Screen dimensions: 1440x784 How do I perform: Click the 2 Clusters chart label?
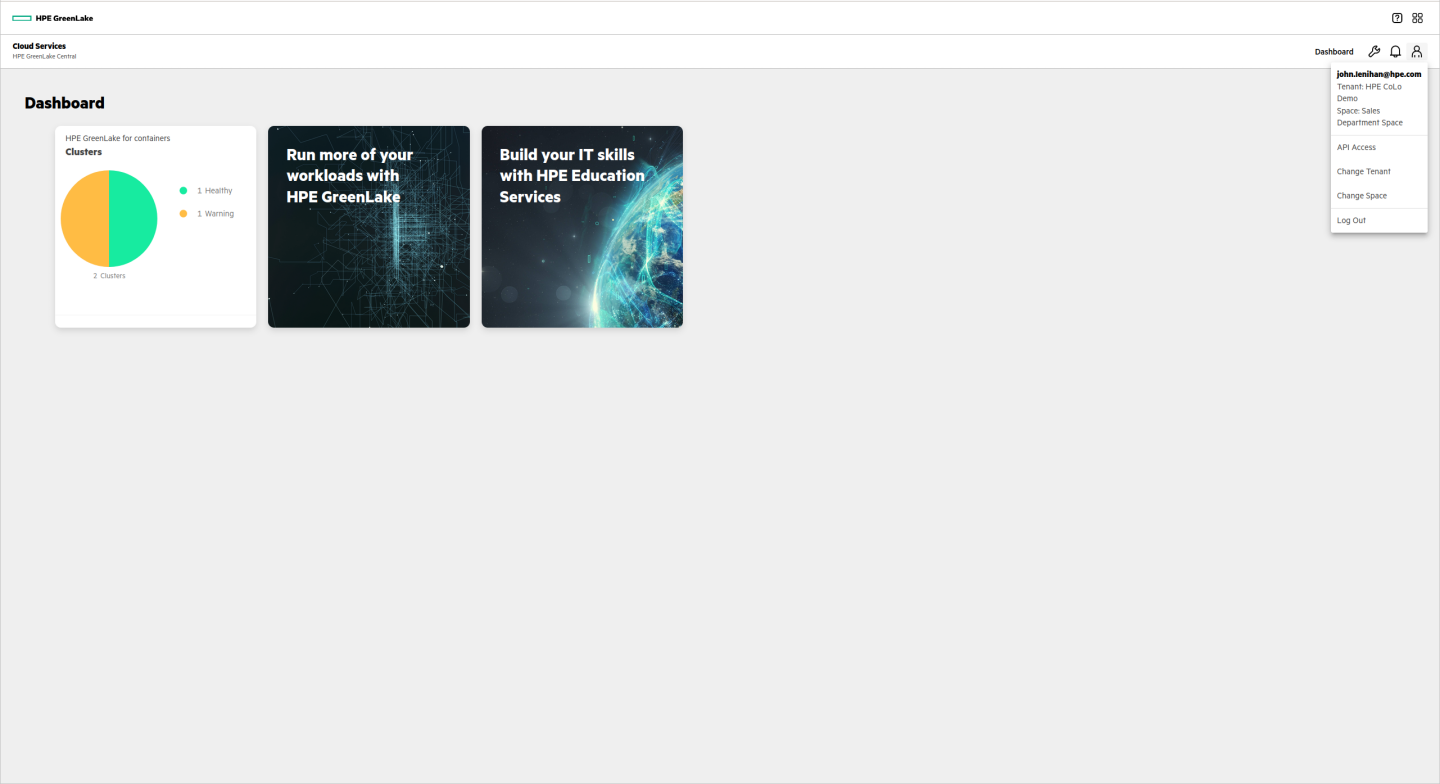109,275
